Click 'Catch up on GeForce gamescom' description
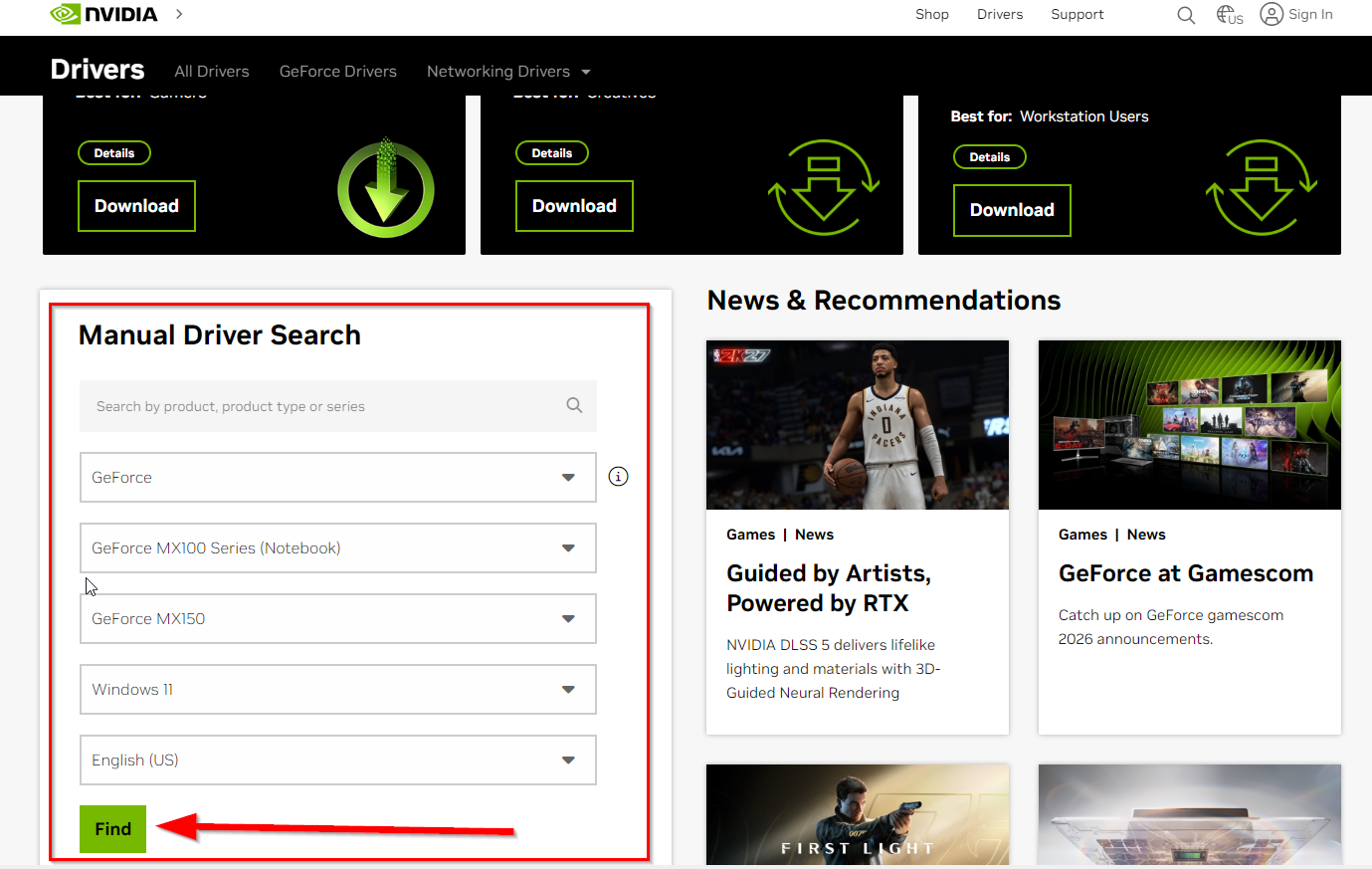 coord(1171,627)
